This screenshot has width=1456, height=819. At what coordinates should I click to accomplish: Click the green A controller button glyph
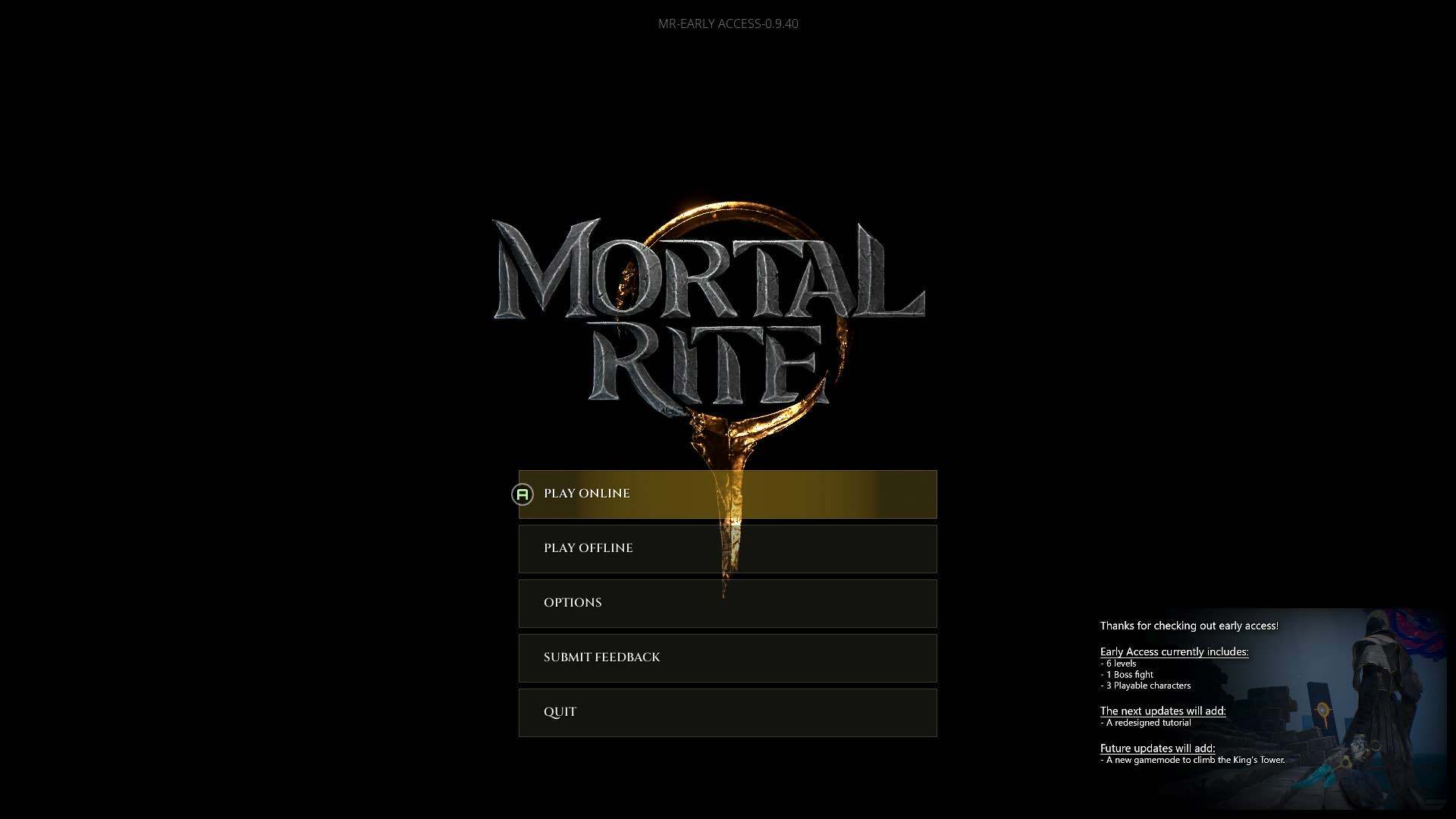522,494
